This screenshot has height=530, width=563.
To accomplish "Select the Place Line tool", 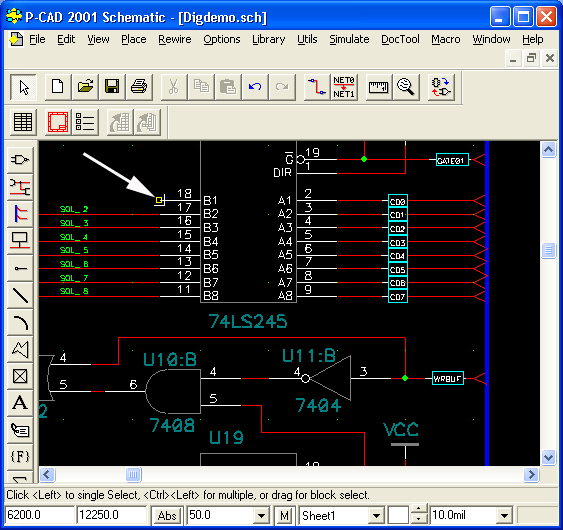I will 20,295.
